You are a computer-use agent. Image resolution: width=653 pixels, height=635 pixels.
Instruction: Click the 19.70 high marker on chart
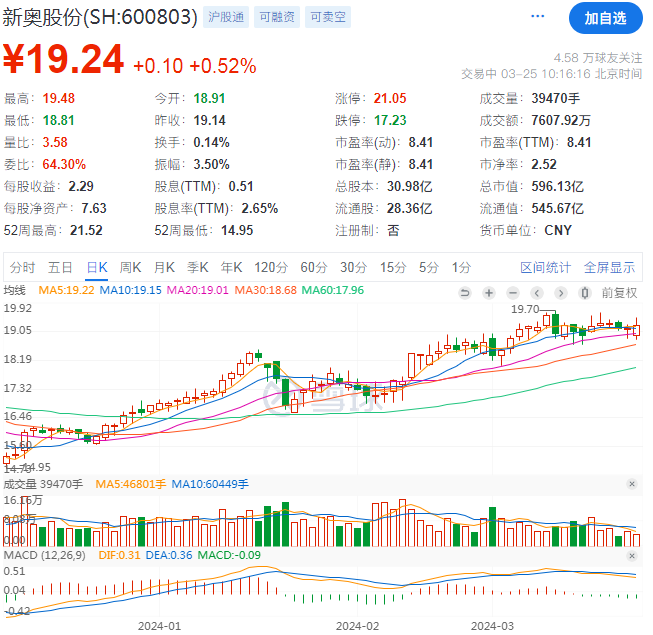tap(525, 309)
